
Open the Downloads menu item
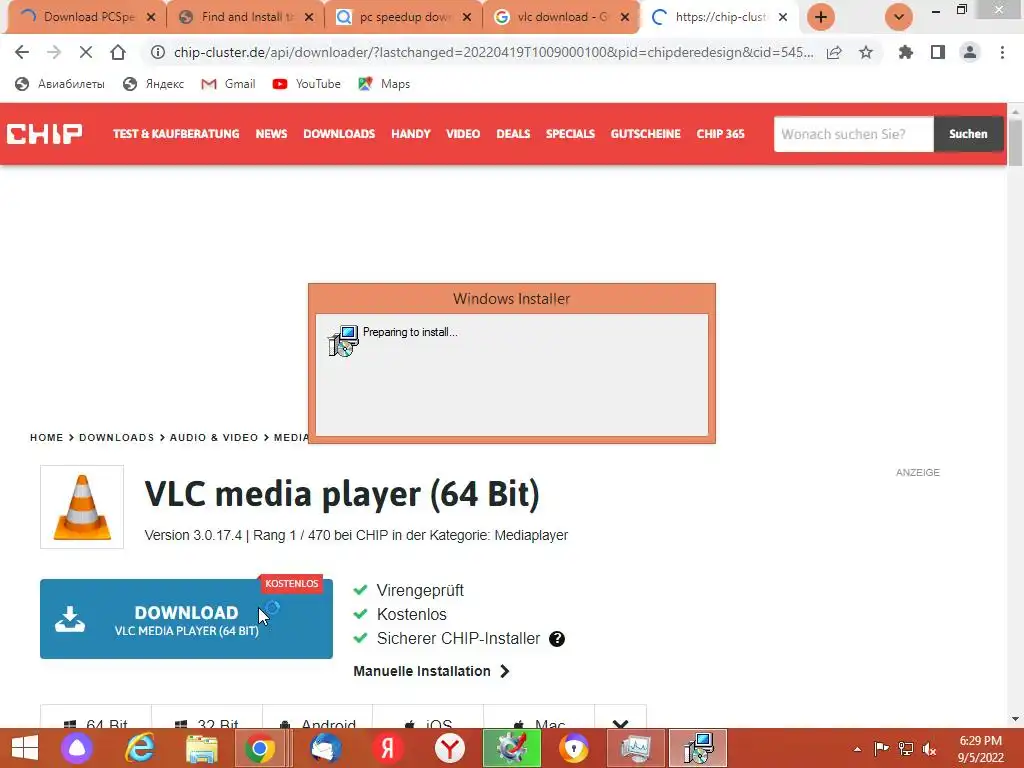[339, 134]
